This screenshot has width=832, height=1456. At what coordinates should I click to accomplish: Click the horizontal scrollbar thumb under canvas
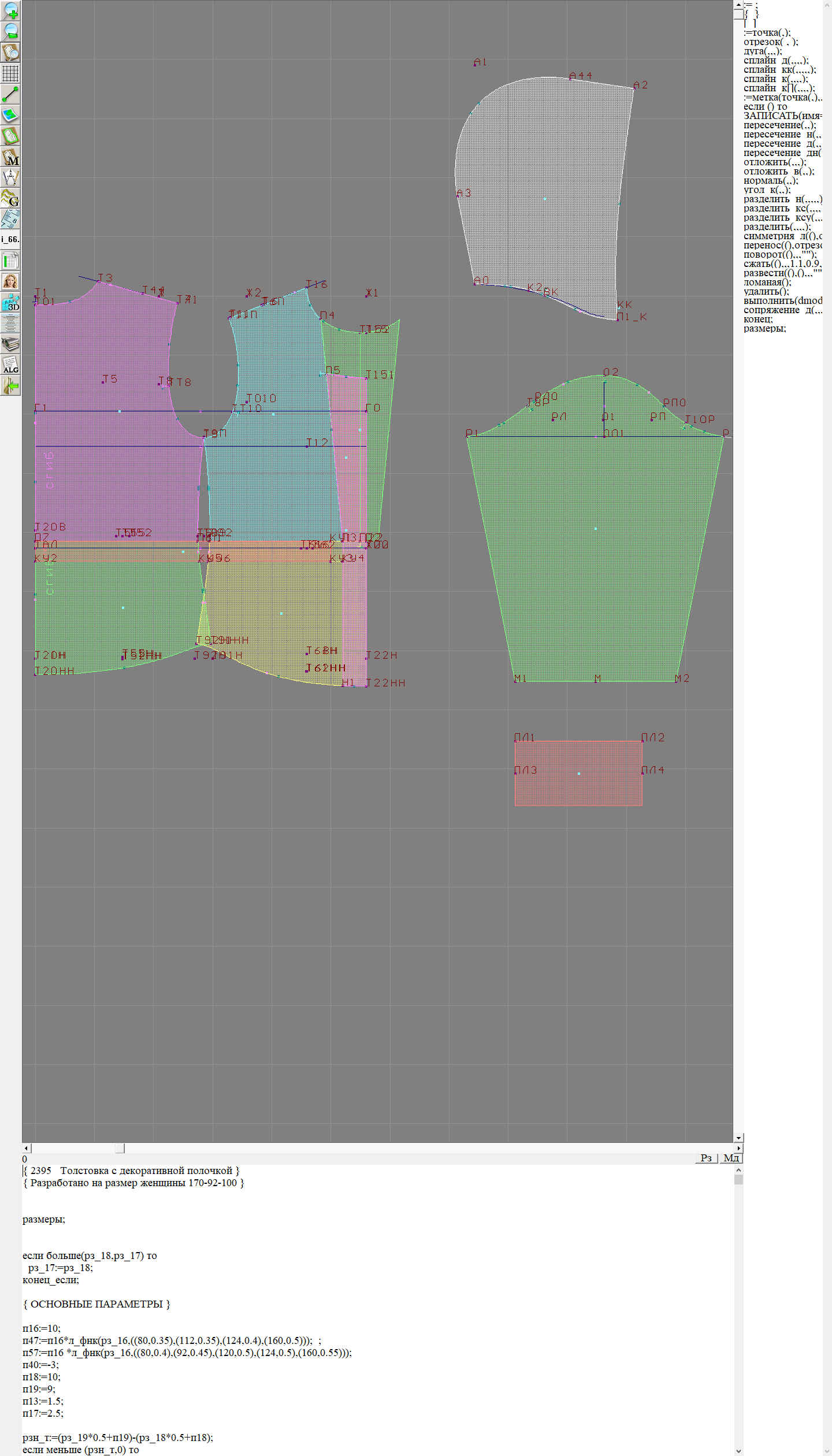coord(120,1148)
